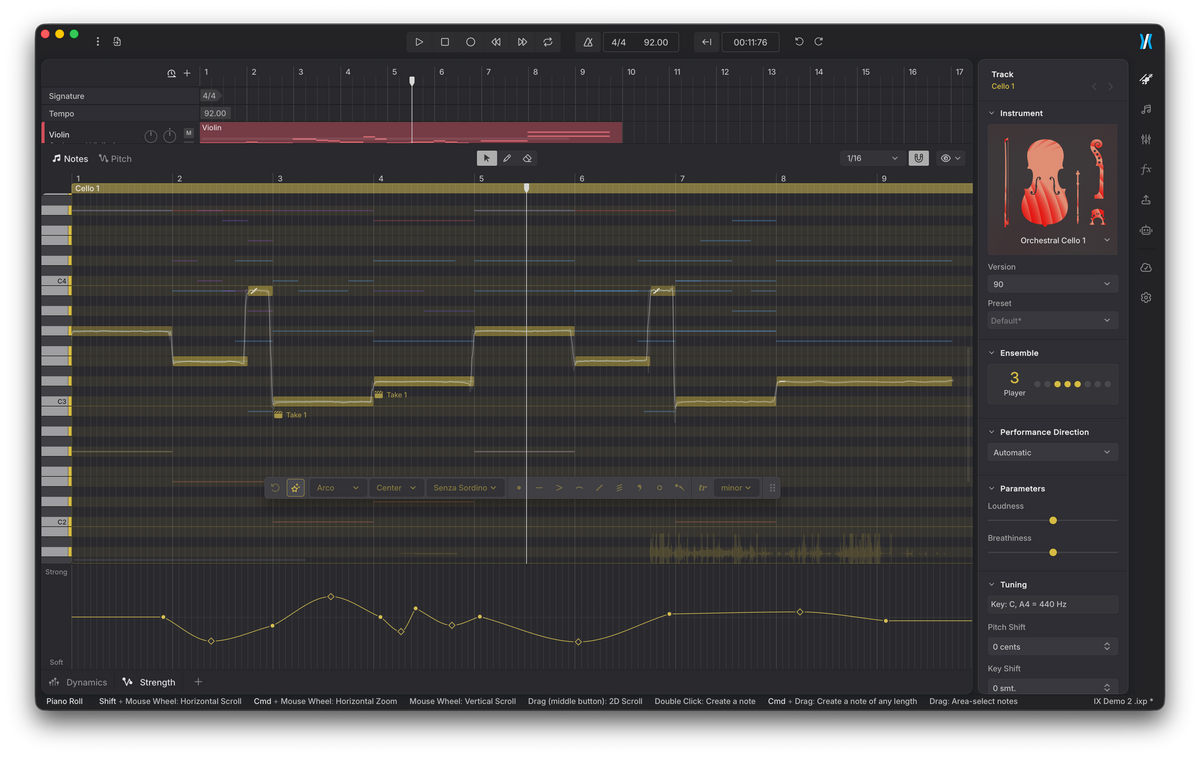This screenshot has height=757, width=1200.
Task: Click the first Violin track knob
Action: pyautogui.click(x=151, y=135)
